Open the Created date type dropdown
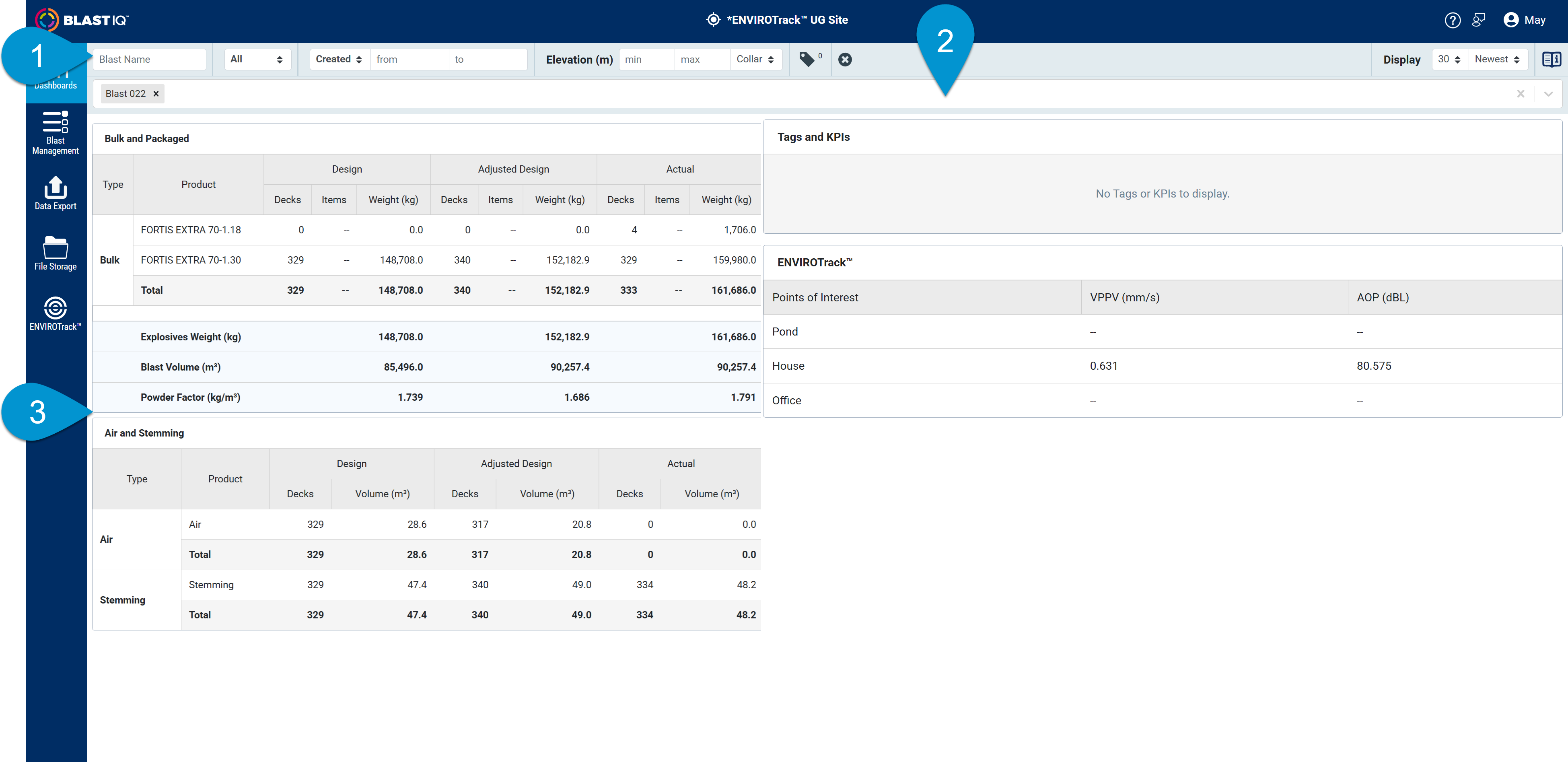This screenshot has width=1568, height=762. point(340,59)
